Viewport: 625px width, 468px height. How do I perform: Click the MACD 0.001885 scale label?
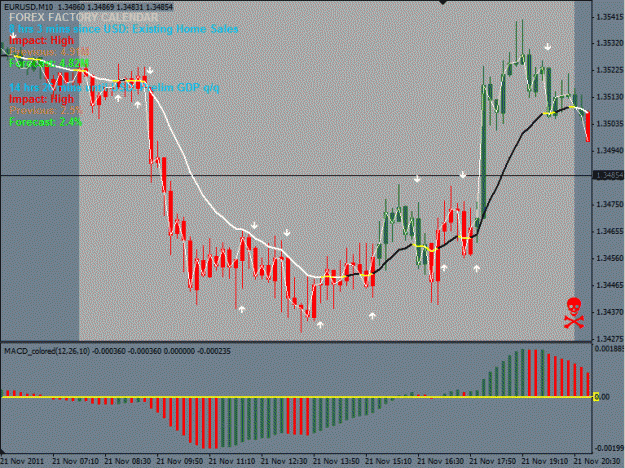609,349
